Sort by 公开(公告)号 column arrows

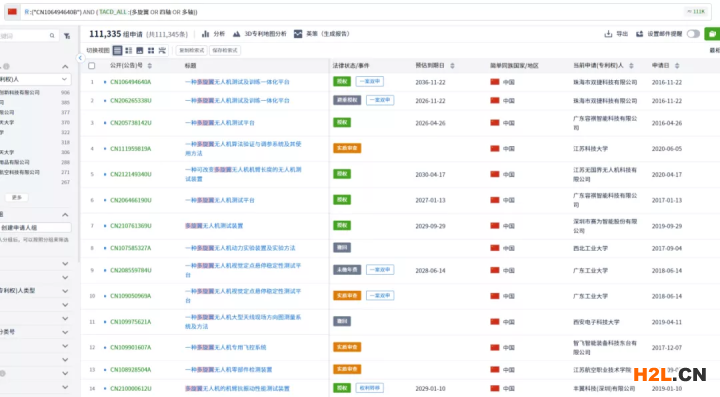(150, 66)
